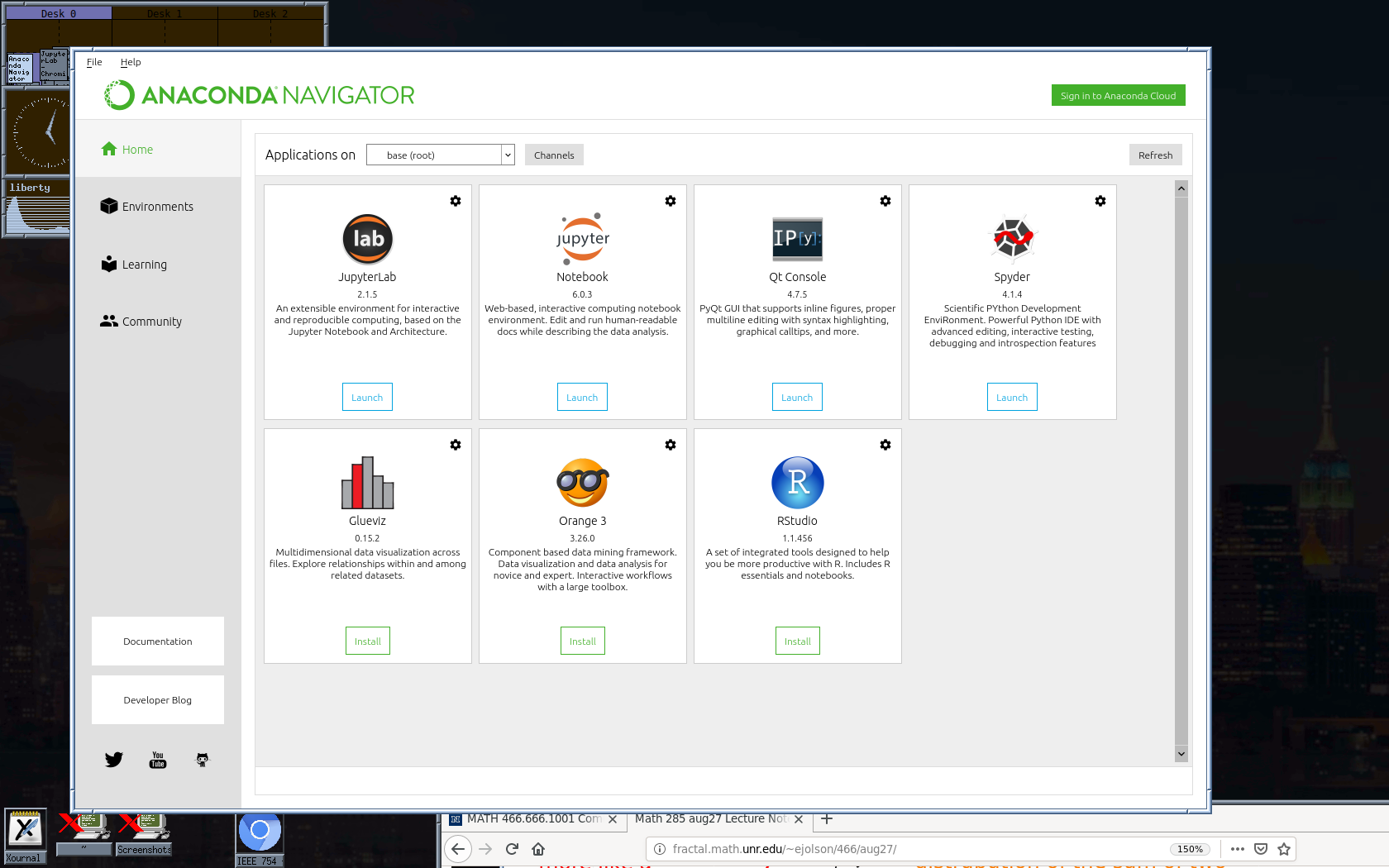Click the IEEE 754 Chromium icon on the desktop
This screenshot has height=868, width=1389.
(x=260, y=831)
